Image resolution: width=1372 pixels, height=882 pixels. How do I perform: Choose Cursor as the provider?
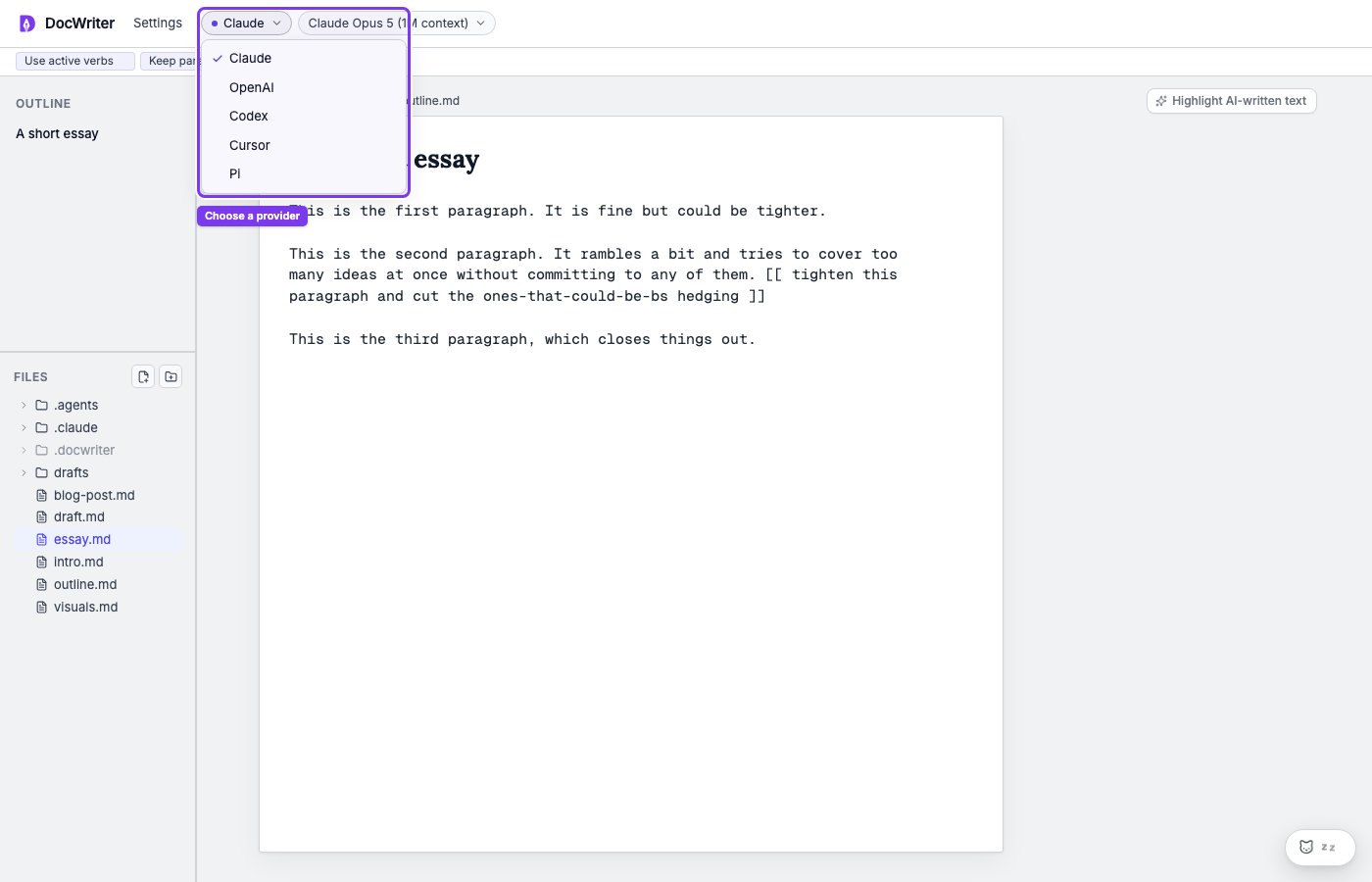[303, 145]
